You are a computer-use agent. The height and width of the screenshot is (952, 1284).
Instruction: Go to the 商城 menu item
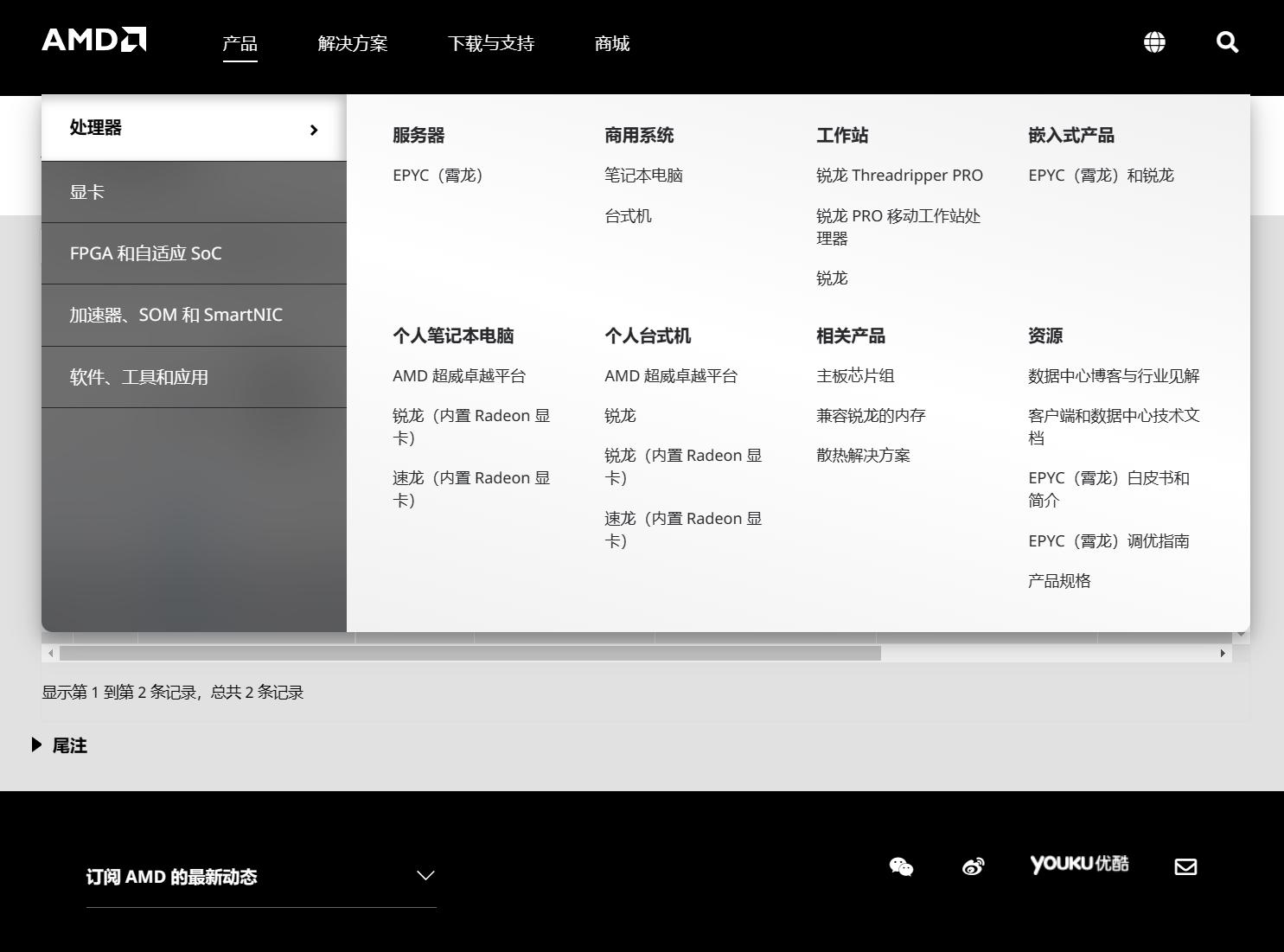point(611,43)
